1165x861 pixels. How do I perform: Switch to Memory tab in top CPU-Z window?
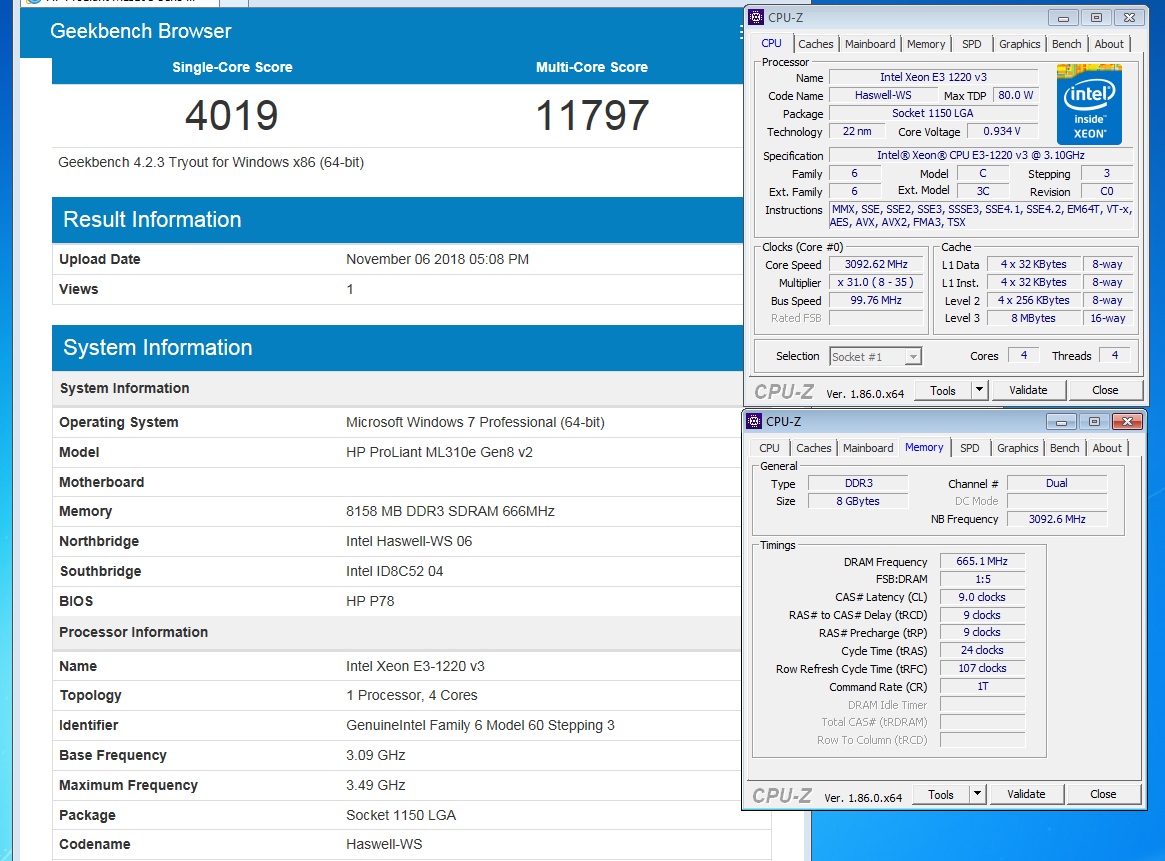click(926, 44)
